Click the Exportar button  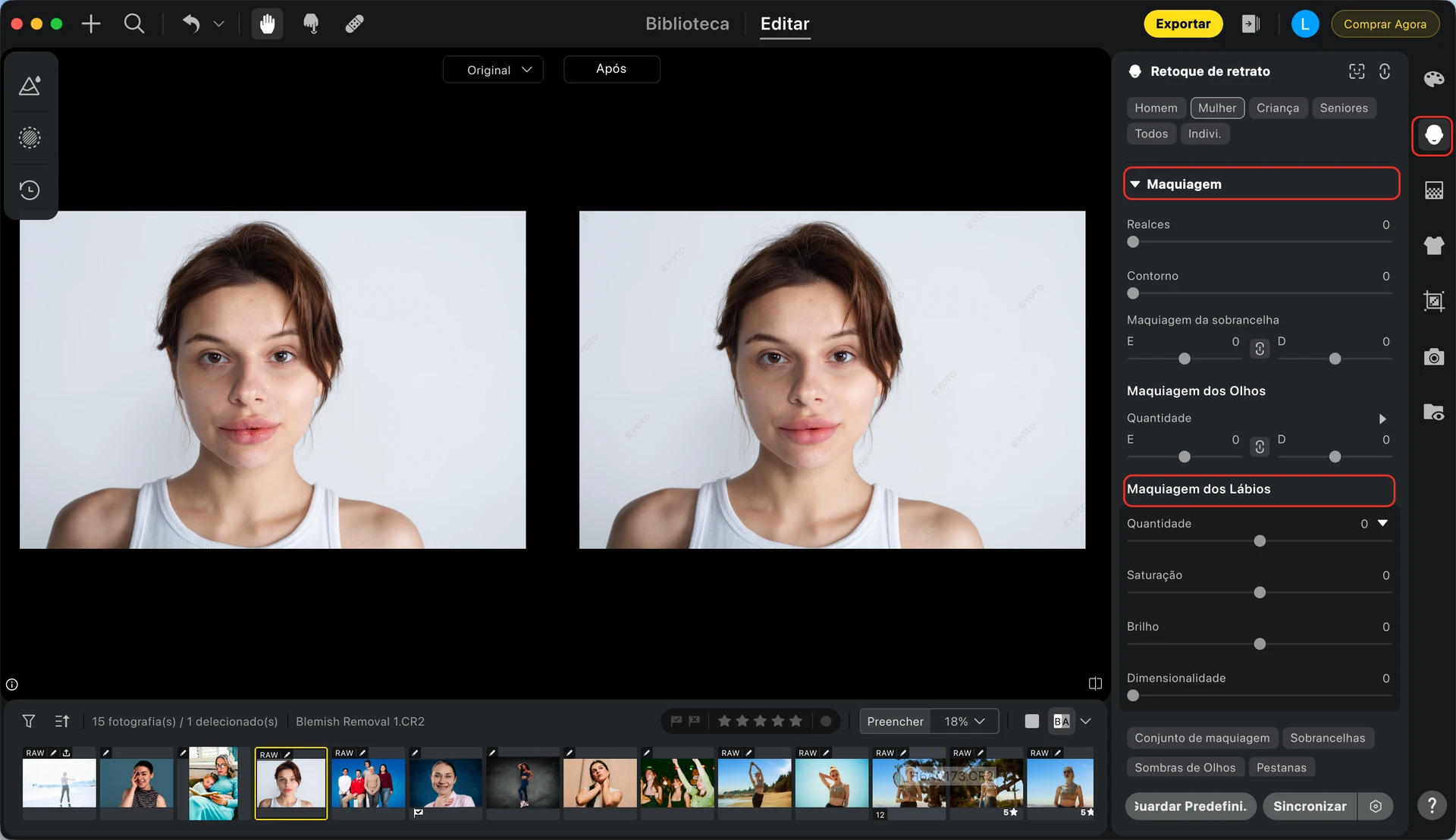point(1182,24)
